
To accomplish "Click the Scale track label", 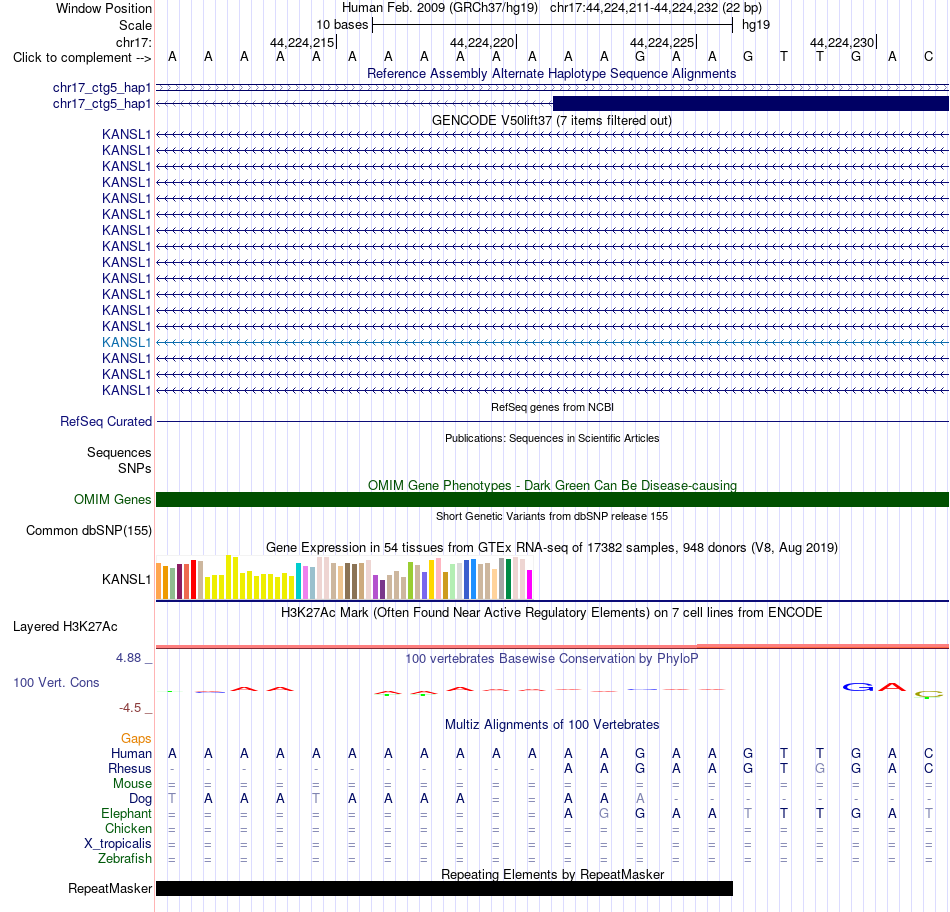I will click(x=135, y=25).
